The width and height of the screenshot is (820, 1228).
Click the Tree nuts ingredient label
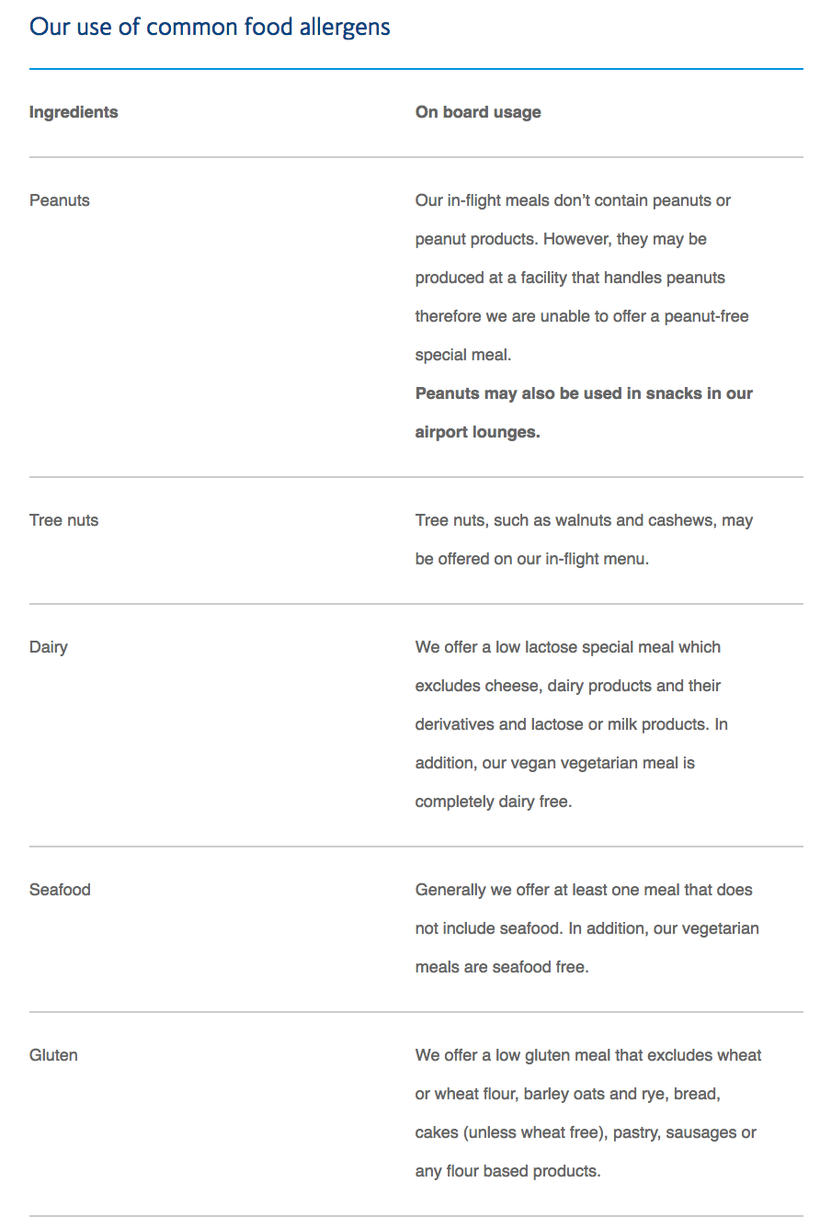64,520
